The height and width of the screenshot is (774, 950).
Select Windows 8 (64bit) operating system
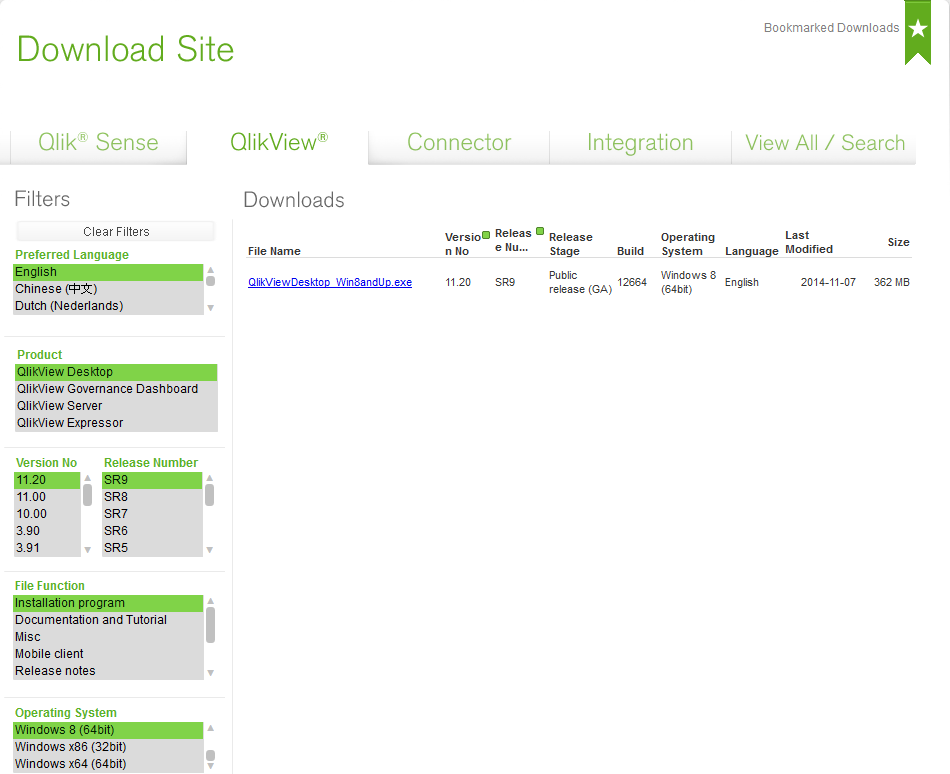pyautogui.click(x=108, y=730)
